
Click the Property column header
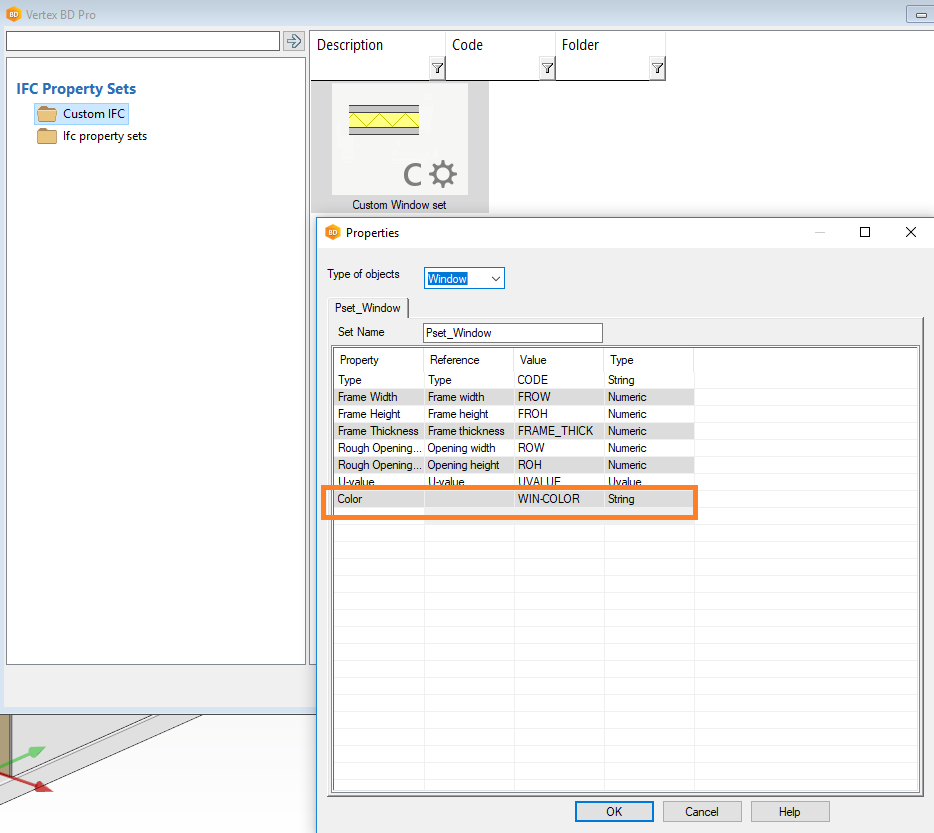coord(378,360)
